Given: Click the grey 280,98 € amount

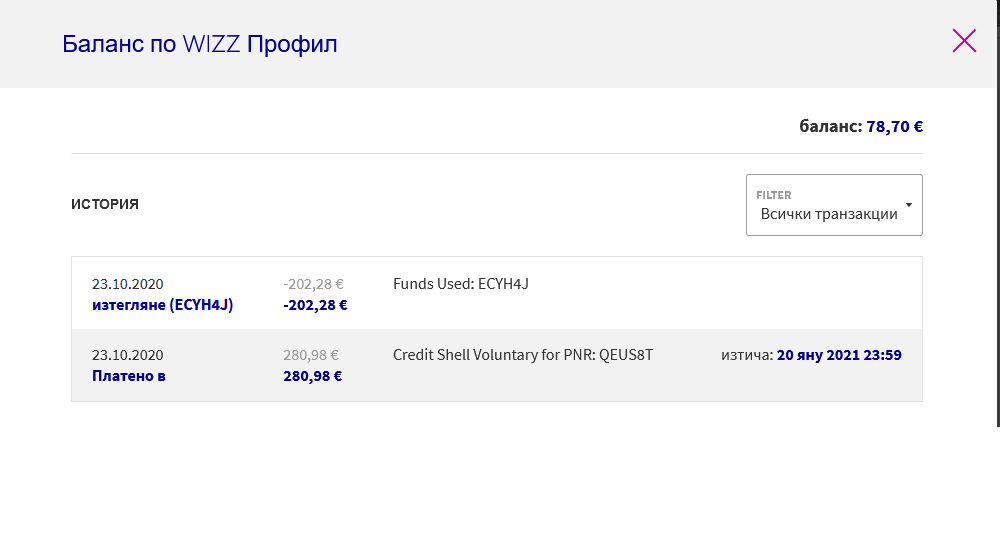Looking at the screenshot, I should tap(311, 354).
